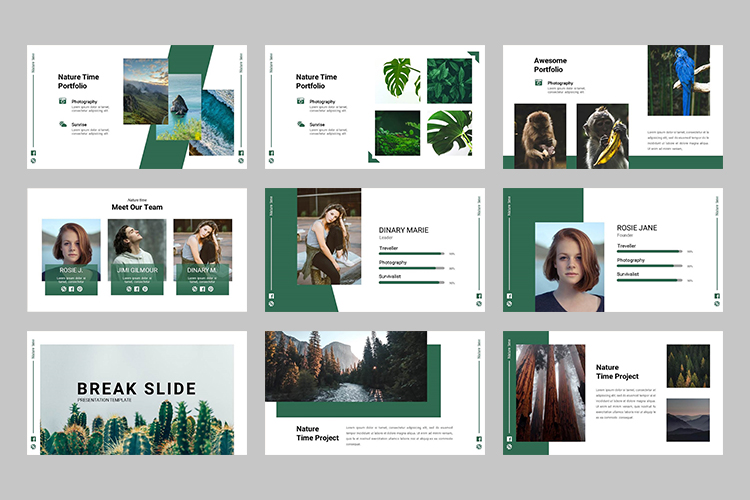The height and width of the screenshot is (500, 750).
Task: Click Facebook icon on Rosie J. team card
Action: coord(71,289)
